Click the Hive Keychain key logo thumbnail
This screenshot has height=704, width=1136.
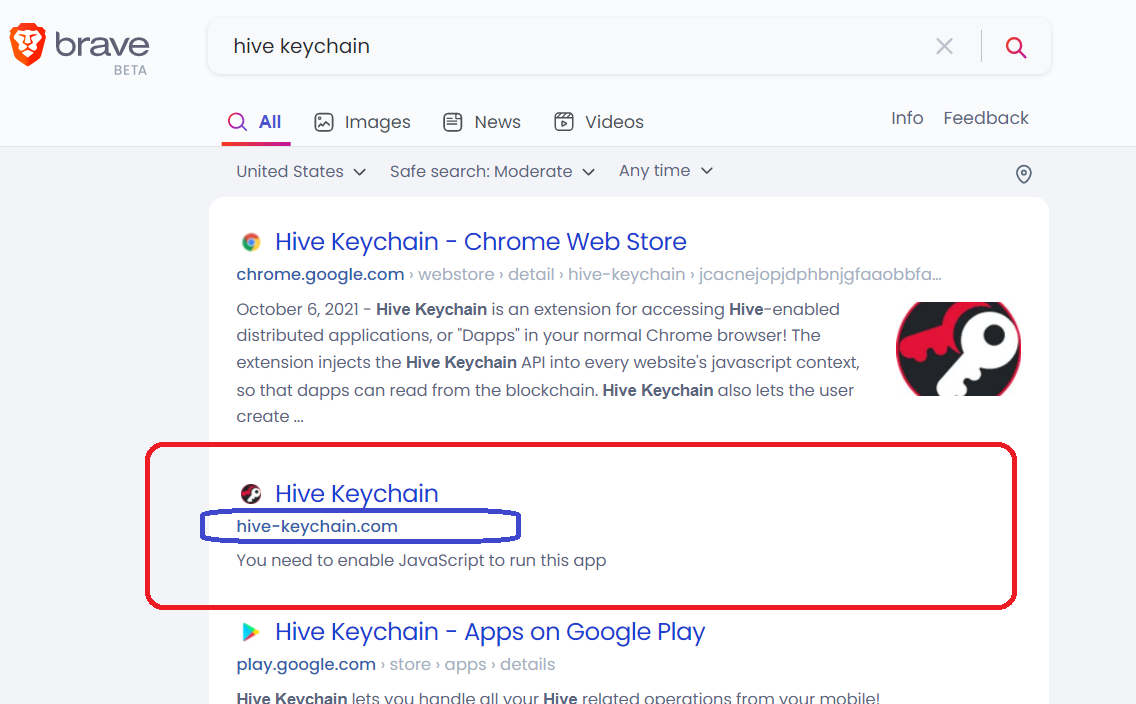click(957, 348)
